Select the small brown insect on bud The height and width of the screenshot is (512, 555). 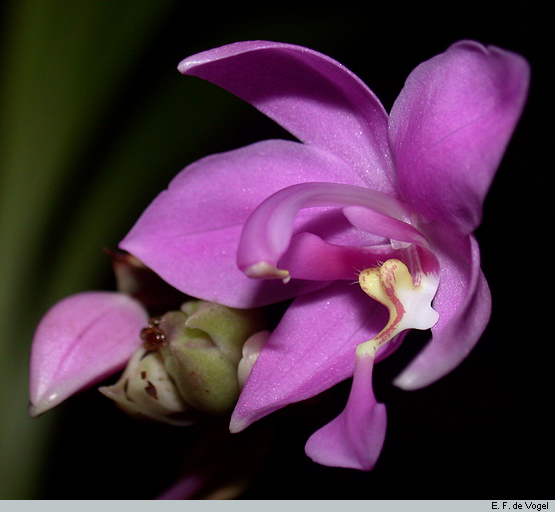point(153,334)
